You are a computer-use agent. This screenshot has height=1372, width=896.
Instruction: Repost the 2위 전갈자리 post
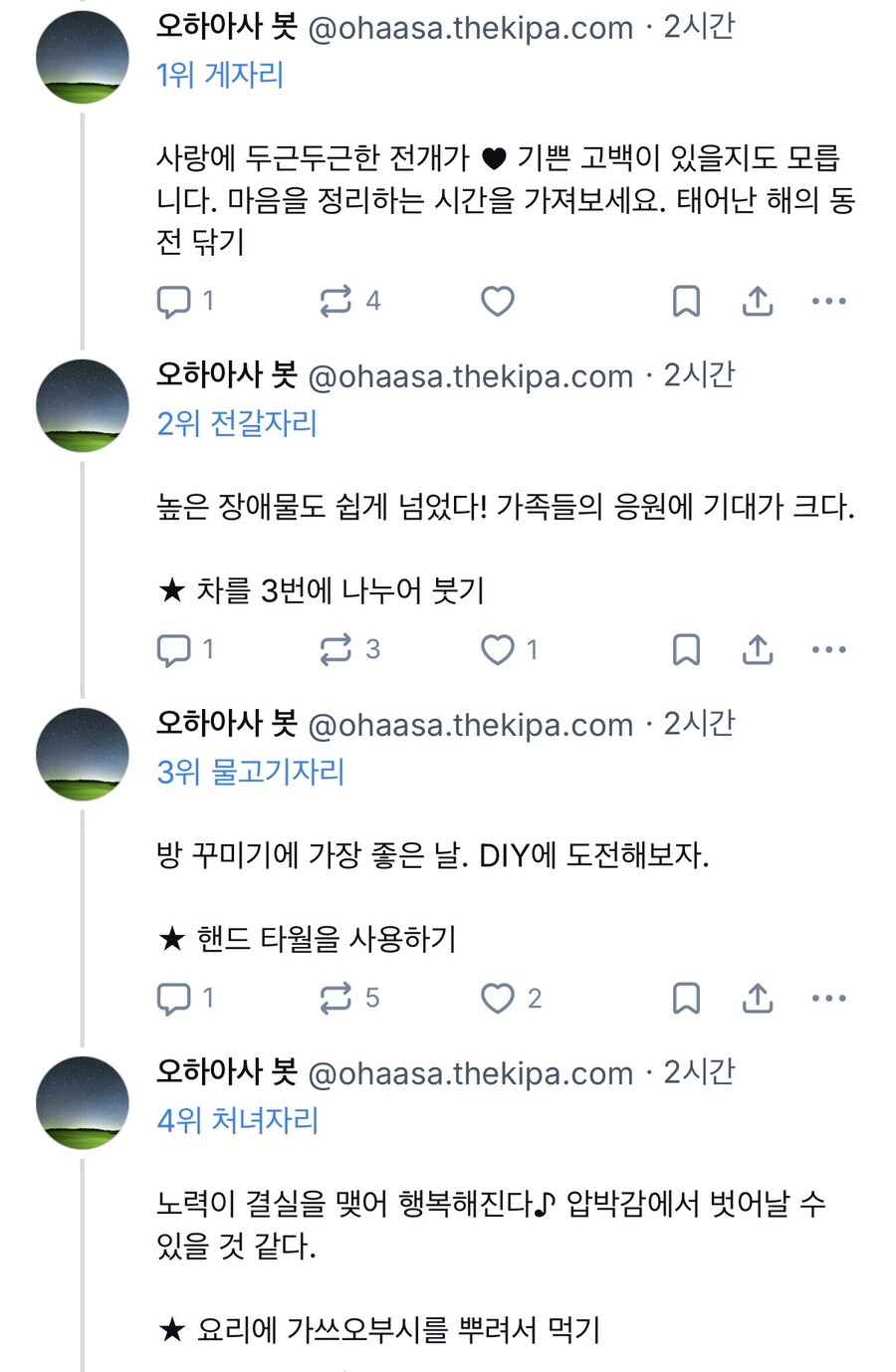(x=336, y=649)
